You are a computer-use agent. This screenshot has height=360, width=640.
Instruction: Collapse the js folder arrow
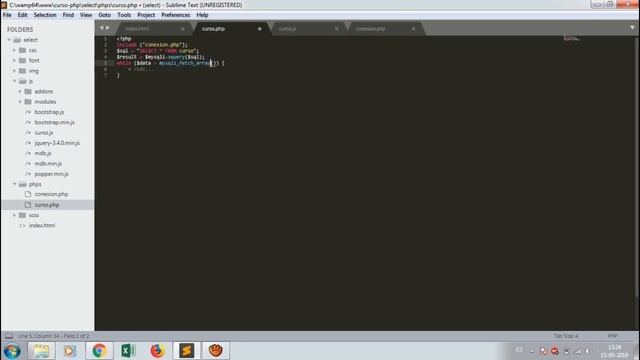click(x=14, y=81)
